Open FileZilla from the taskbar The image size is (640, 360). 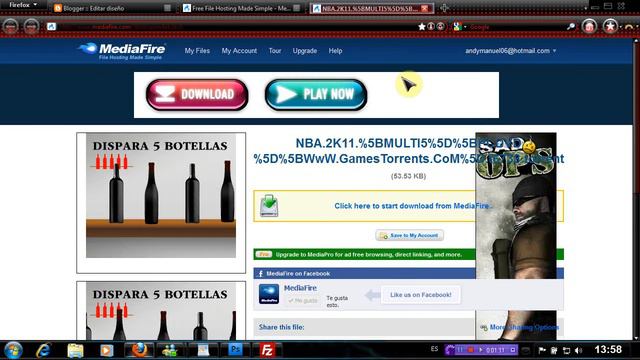[x=267, y=350]
